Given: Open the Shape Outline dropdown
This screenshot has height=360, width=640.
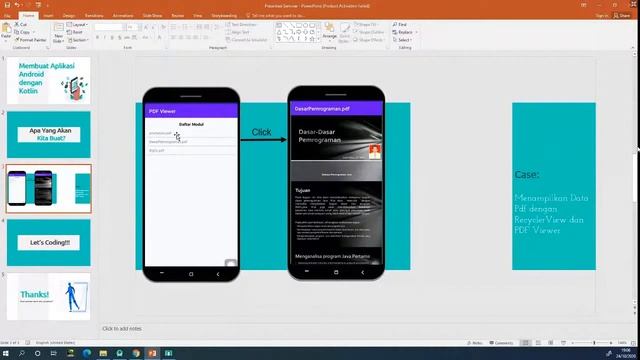Looking at the screenshot, I should tap(369, 32).
